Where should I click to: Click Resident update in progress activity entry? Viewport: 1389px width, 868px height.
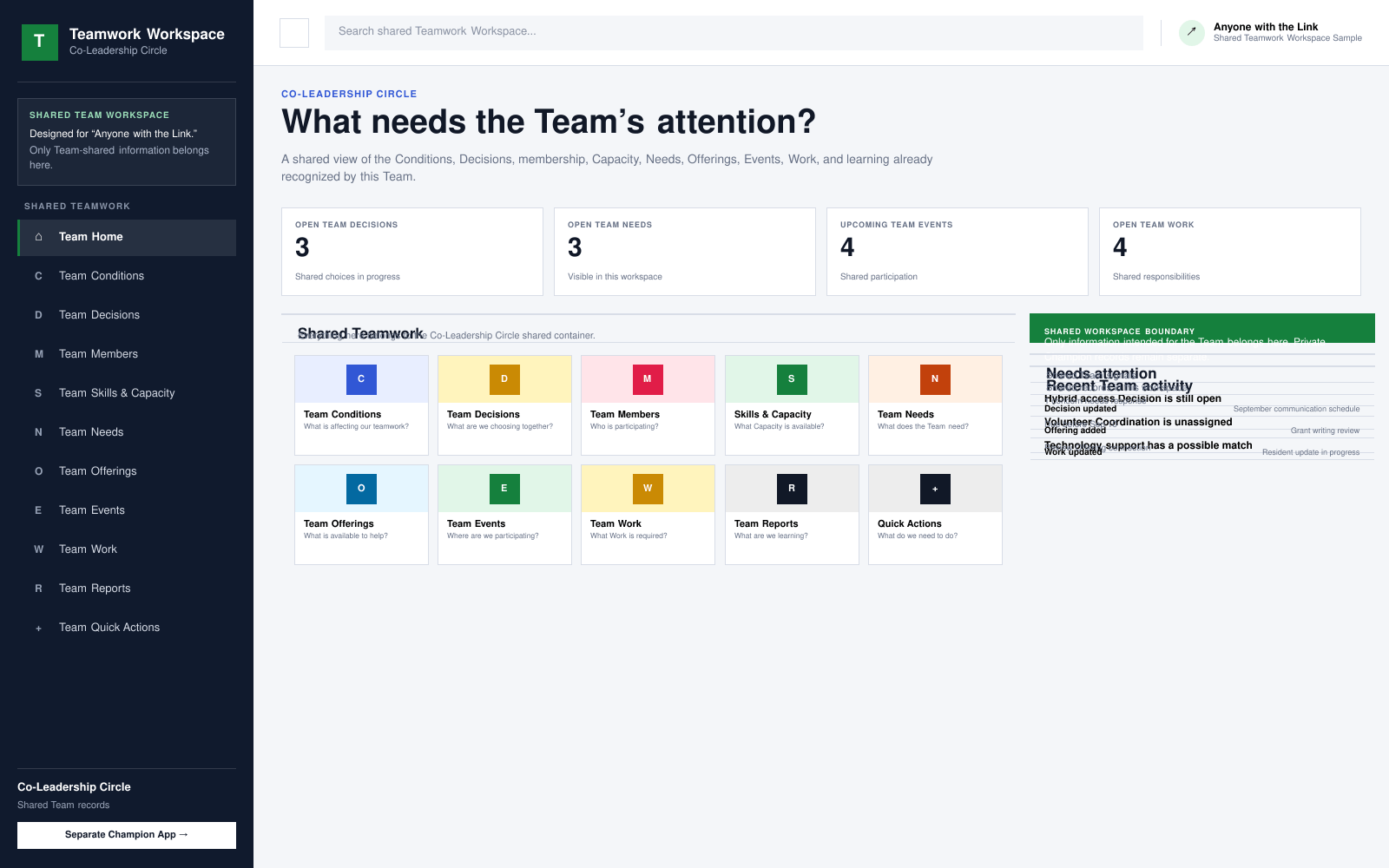point(1311,452)
